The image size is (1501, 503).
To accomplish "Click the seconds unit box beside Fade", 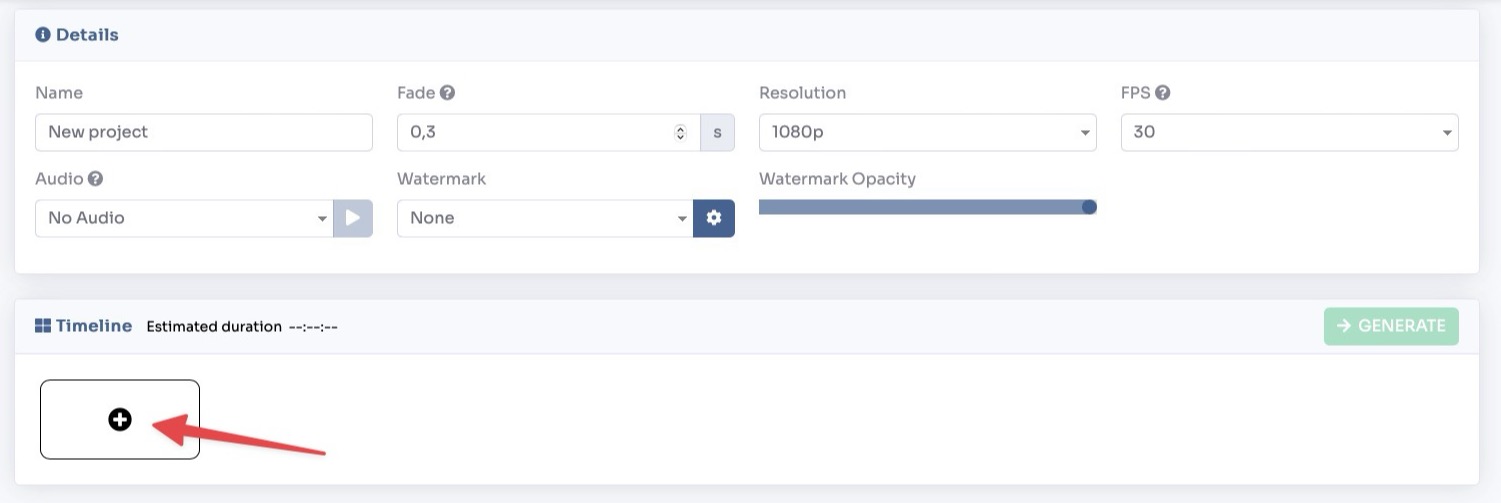I will (x=717, y=132).
